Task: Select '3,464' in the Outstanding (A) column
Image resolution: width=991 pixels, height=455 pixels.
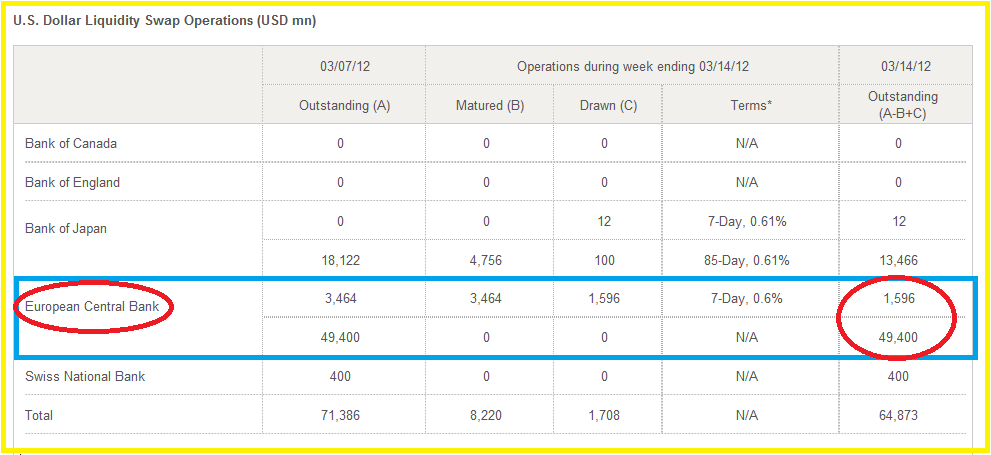Action: pyautogui.click(x=341, y=299)
